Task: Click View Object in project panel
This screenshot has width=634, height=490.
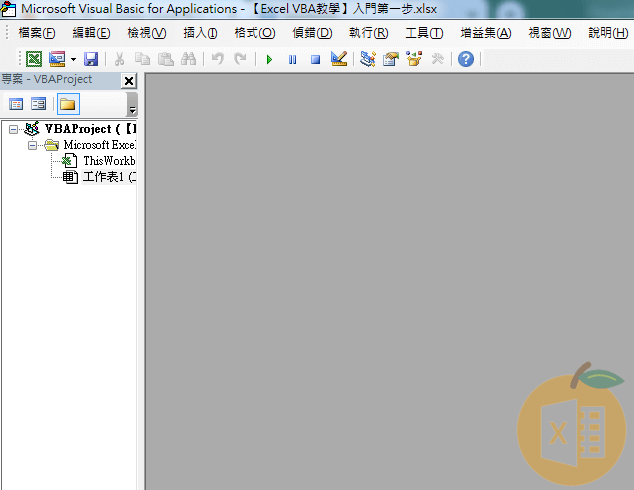Action: click(39, 103)
